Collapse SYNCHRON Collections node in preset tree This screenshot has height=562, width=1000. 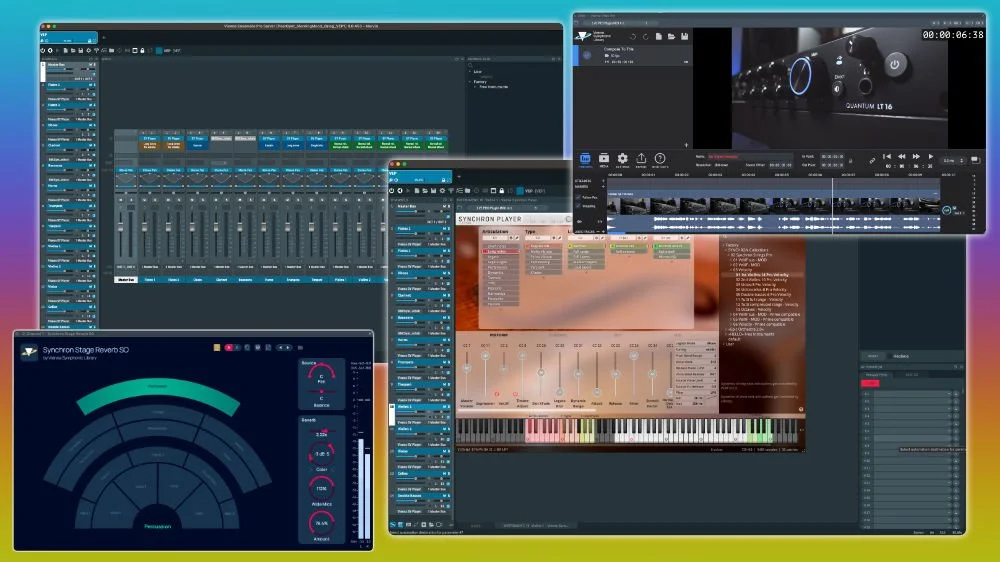tap(727, 250)
